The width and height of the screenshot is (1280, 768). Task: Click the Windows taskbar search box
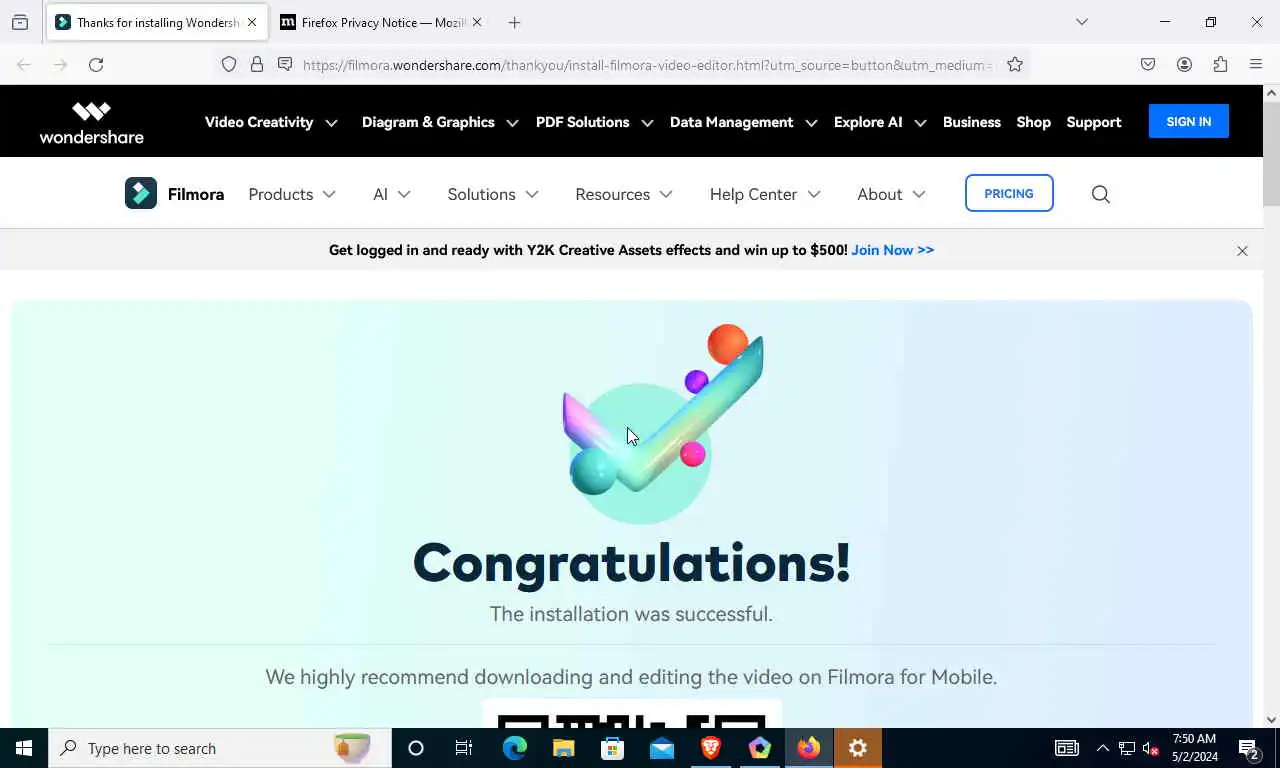click(220, 748)
